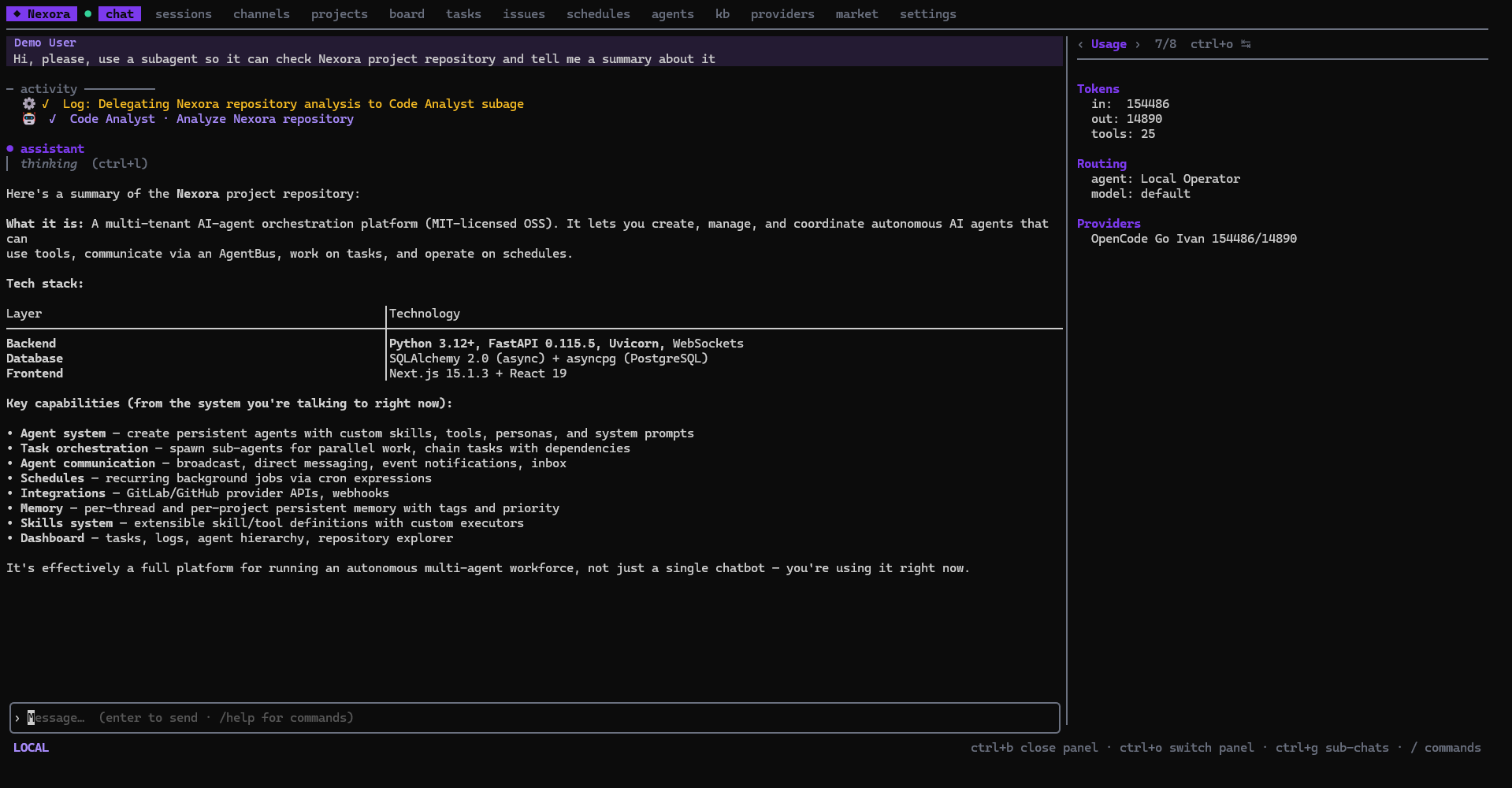1512x788 pixels.
Task: Click the prompt chevron in the message box
Action: tap(17, 718)
